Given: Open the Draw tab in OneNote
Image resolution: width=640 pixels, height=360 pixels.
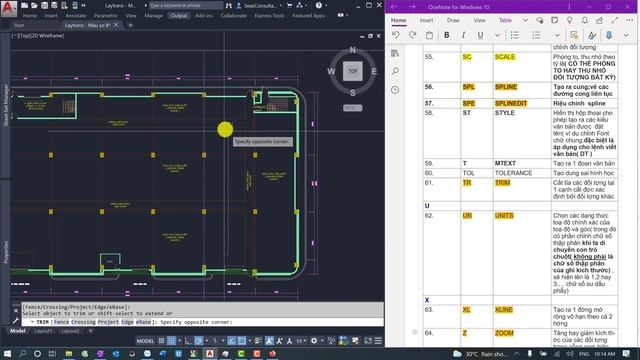Looking at the screenshot, I should point(453,20).
